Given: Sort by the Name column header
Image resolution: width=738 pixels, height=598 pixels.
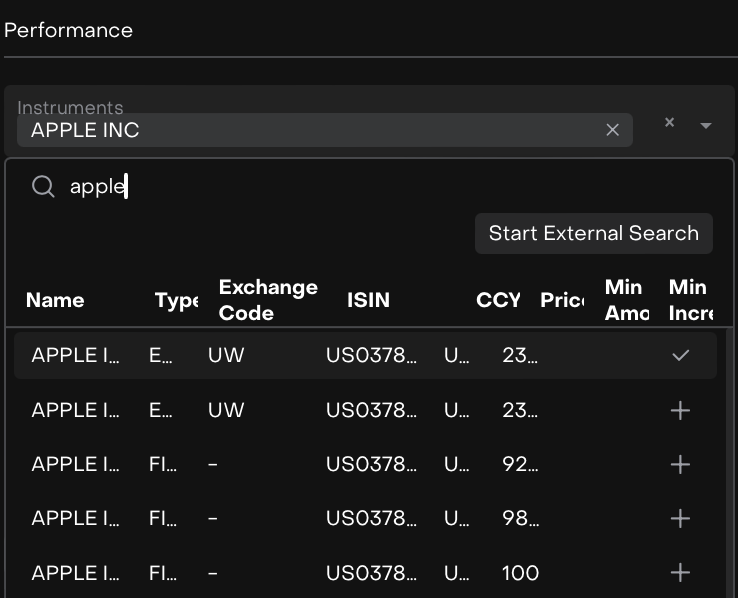Looking at the screenshot, I should (x=55, y=300).
